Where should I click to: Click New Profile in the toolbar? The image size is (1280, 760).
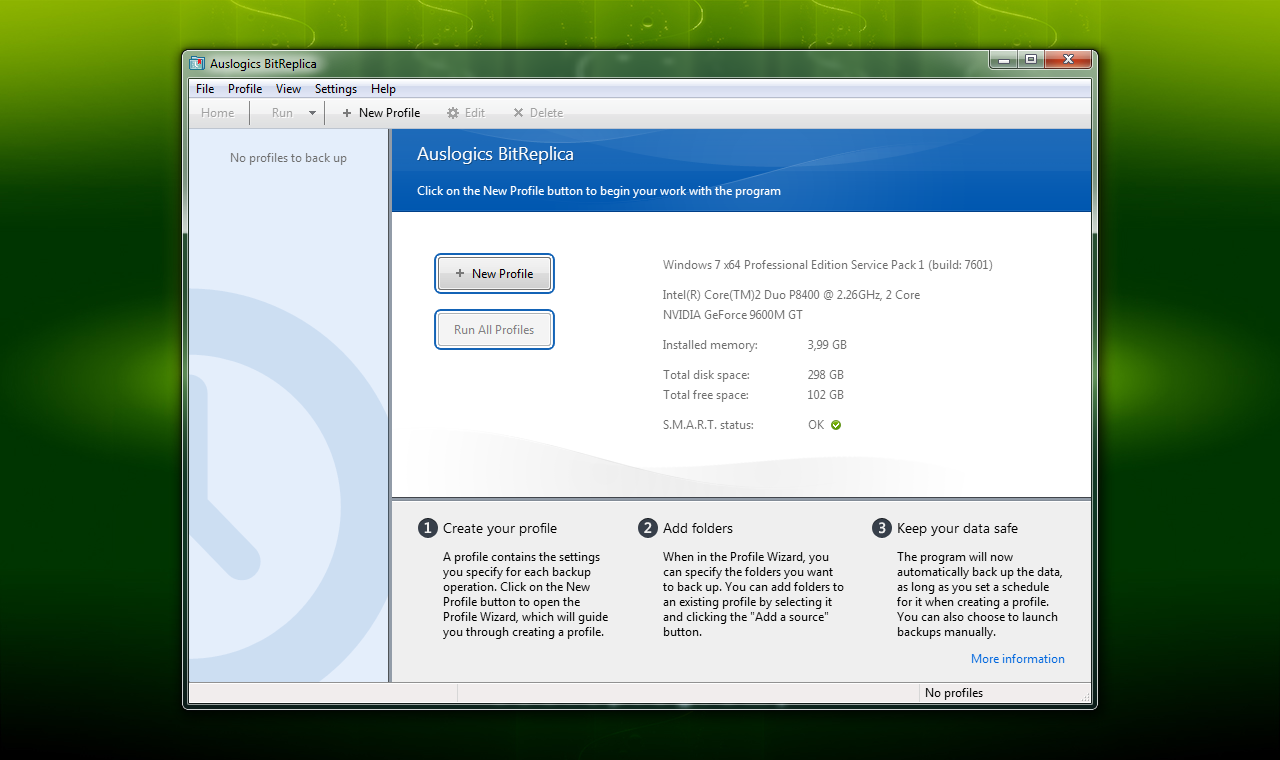381,113
